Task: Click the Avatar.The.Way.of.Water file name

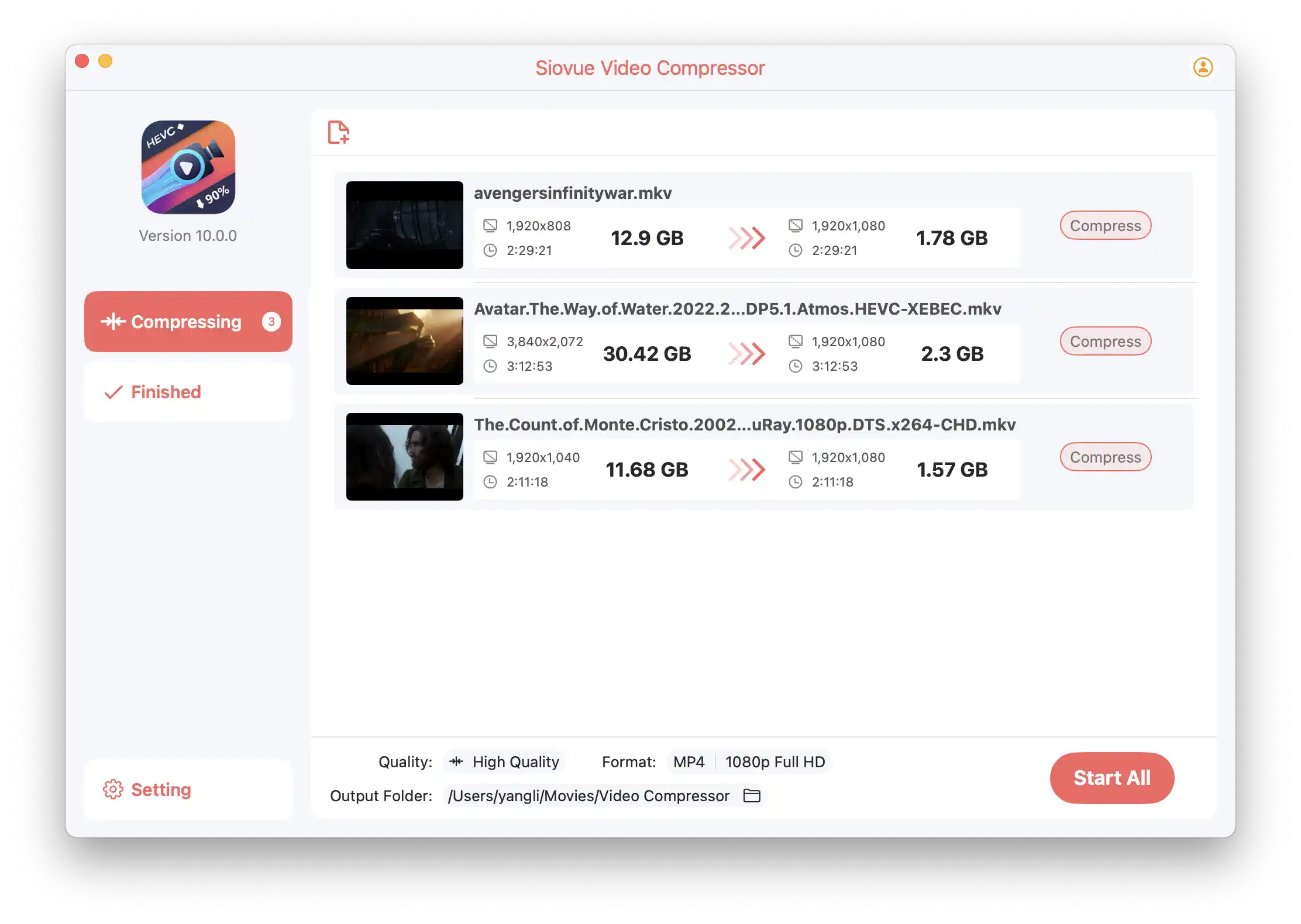Action: coord(738,309)
